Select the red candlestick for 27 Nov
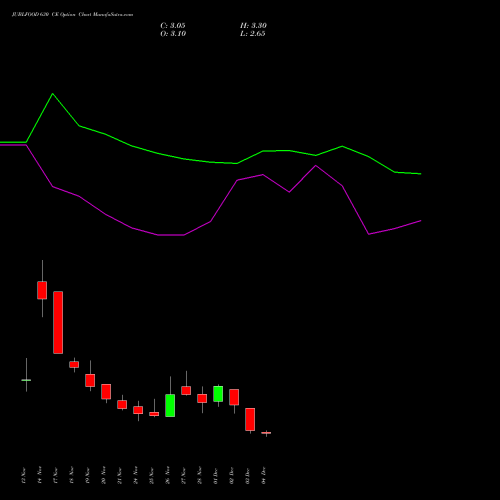500x500 pixels. [186, 390]
